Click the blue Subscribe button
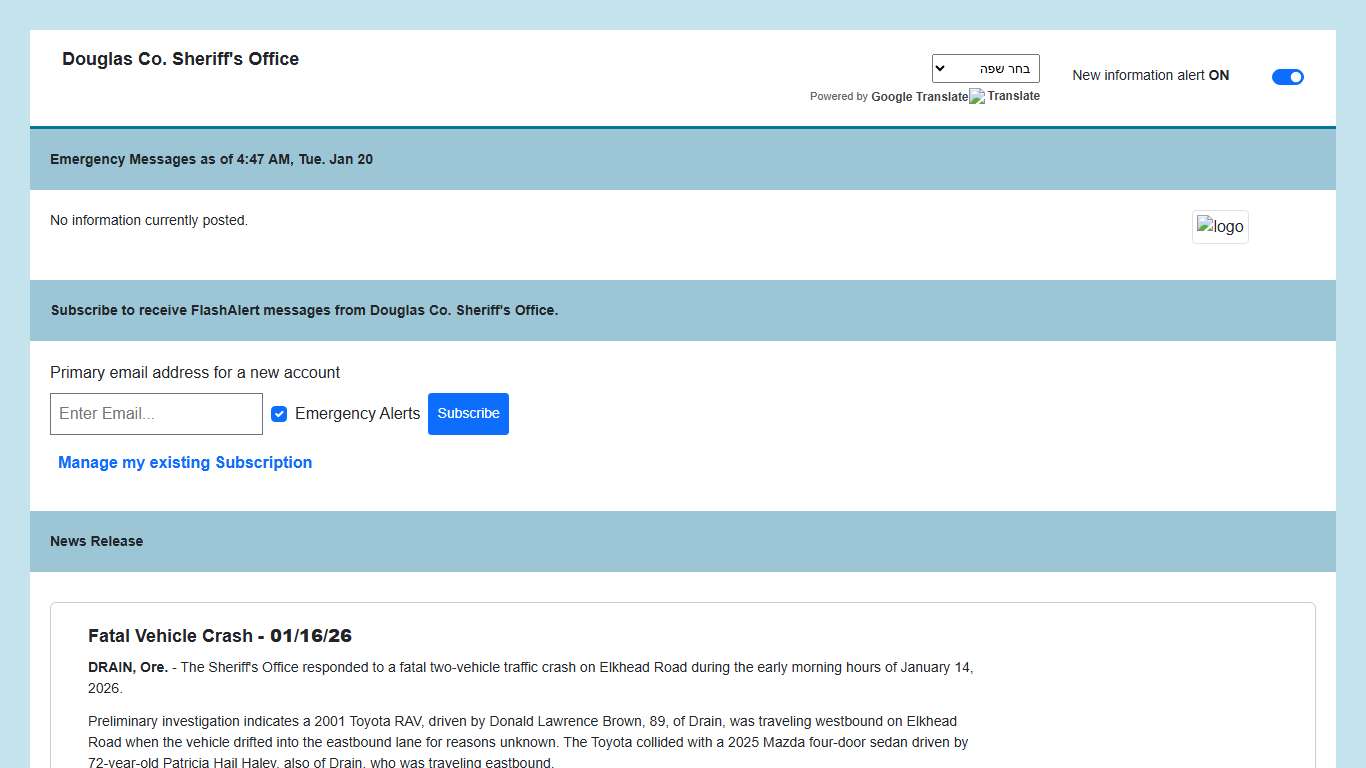 coord(468,414)
